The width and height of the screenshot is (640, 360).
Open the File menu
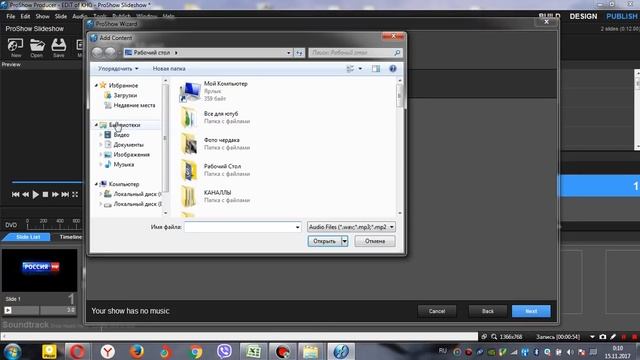pyautogui.click(x=11, y=16)
